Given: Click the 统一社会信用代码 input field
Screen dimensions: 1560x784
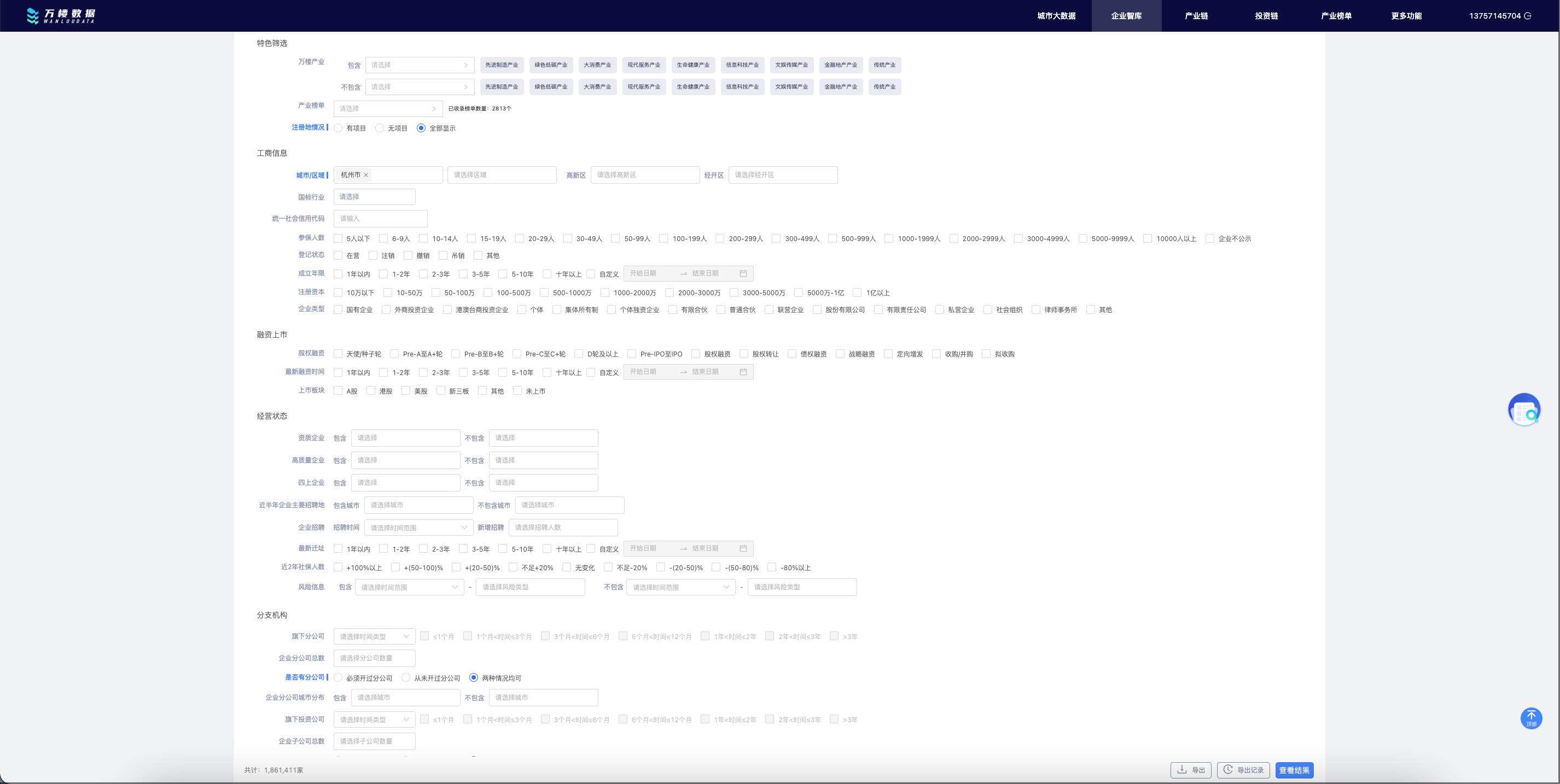Looking at the screenshot, I should coord(380,219).
